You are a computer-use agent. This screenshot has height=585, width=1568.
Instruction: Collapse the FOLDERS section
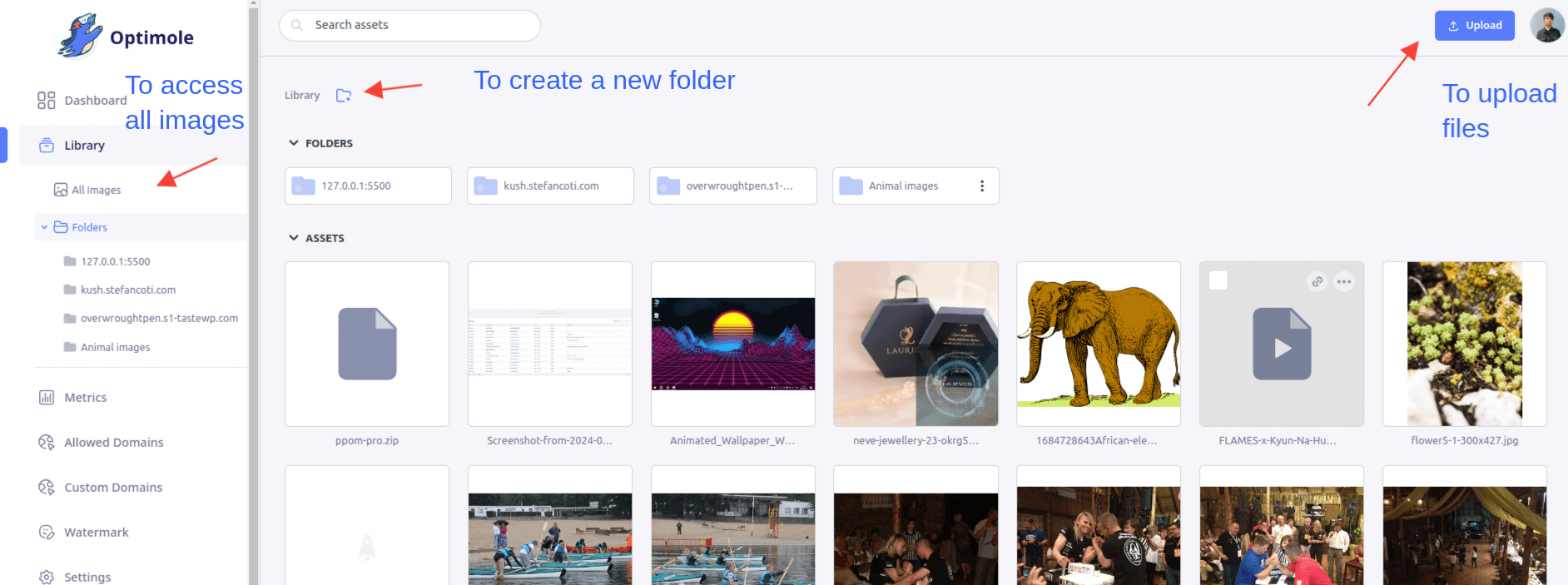(294, 143)
